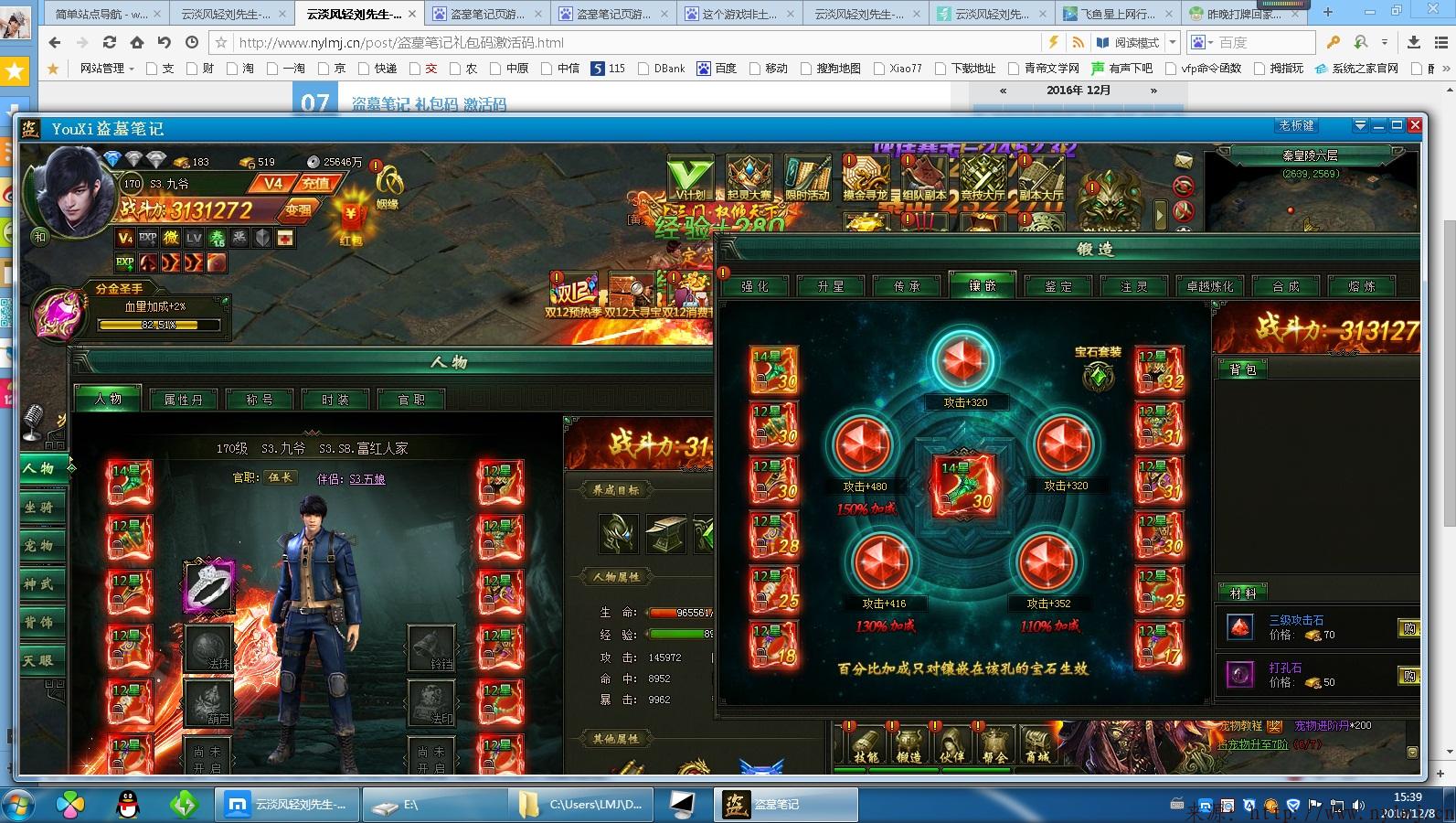Screen dimensions: 1456x823
Task: Click the 姻缘 rings icon
Action: (388, 187)
